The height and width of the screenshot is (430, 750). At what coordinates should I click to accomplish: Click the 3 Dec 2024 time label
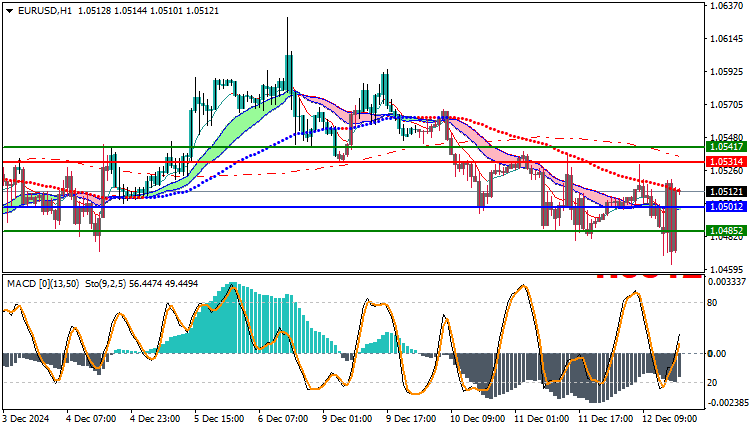click(26, 419)
